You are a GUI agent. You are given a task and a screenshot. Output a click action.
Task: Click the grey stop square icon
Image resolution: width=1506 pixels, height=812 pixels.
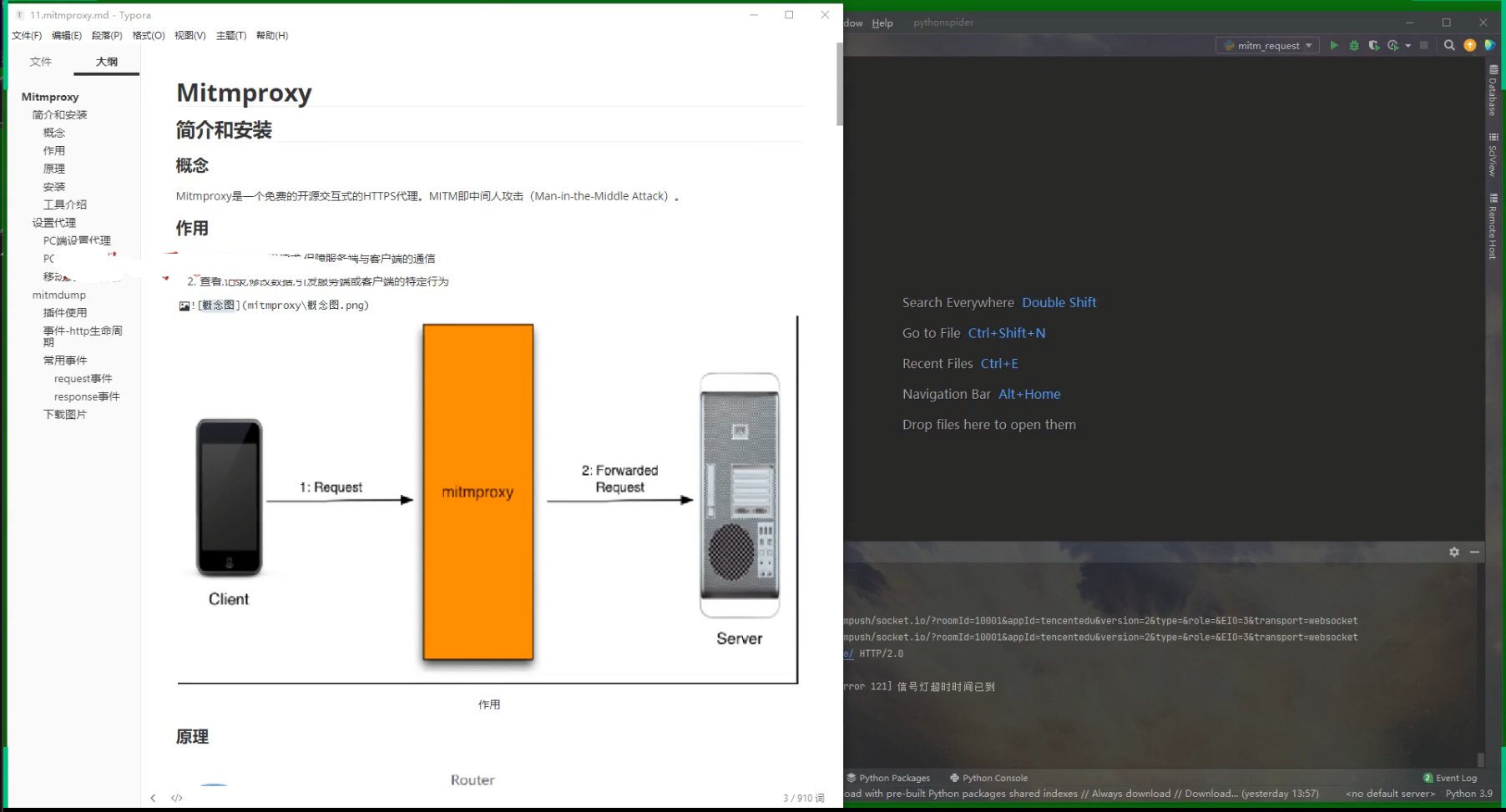point(1424,45)
